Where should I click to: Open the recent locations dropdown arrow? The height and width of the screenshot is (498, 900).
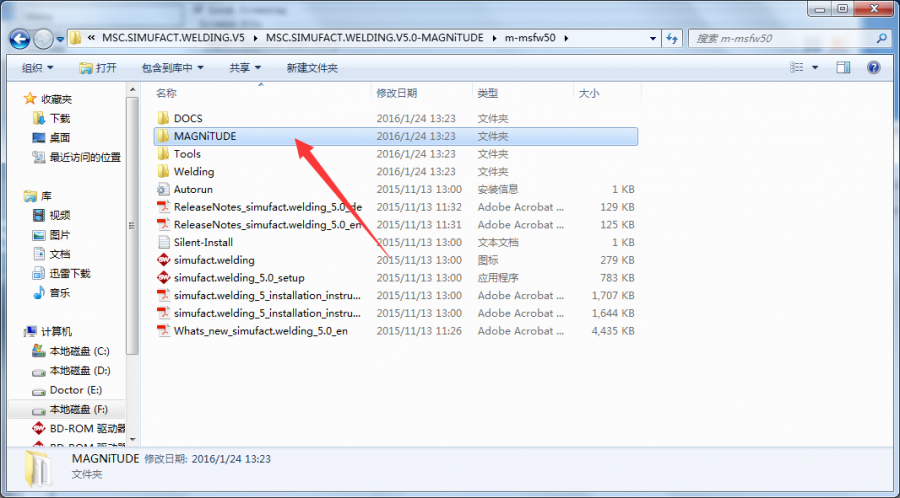coord(60,39)
